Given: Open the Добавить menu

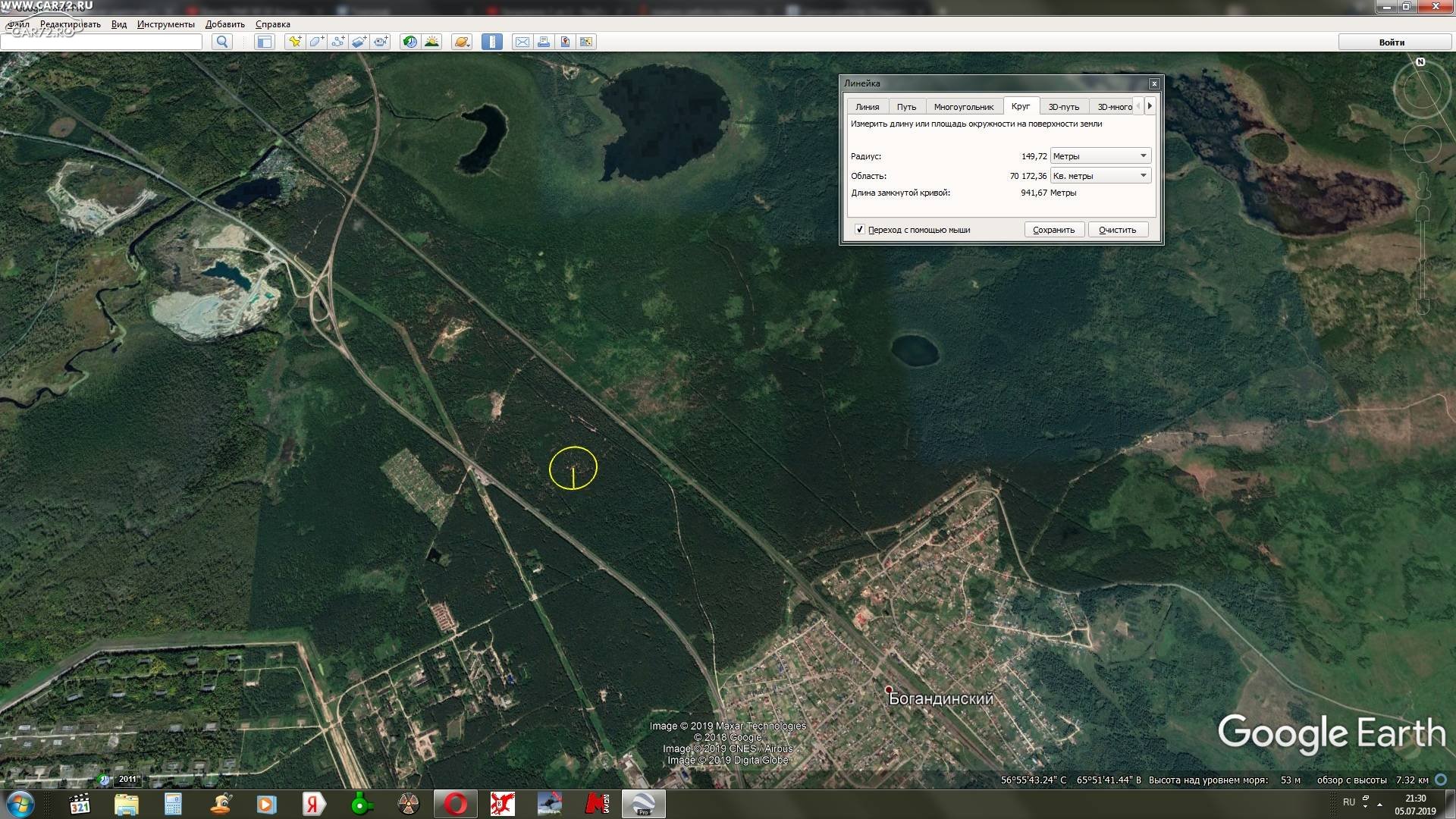Looking at the screenshot, I should pyautogui.click(x=225, y=24).
